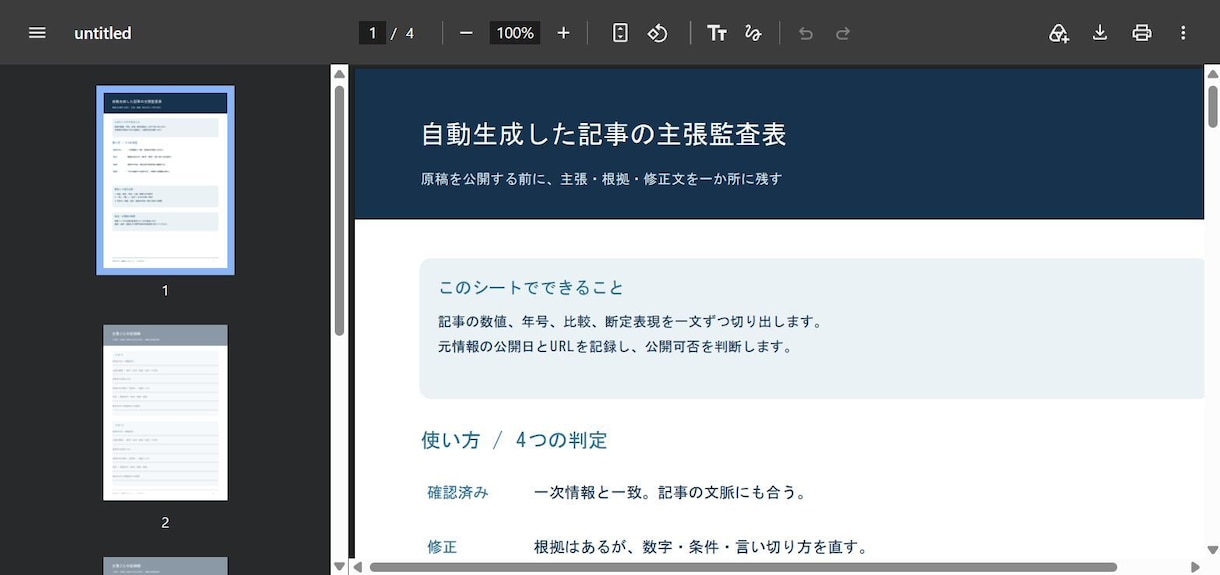Select the draw annotation tool
Image resolution: width=1220 pixels, height=575 pixels.
pyautogui.click(x=753, y=33)
